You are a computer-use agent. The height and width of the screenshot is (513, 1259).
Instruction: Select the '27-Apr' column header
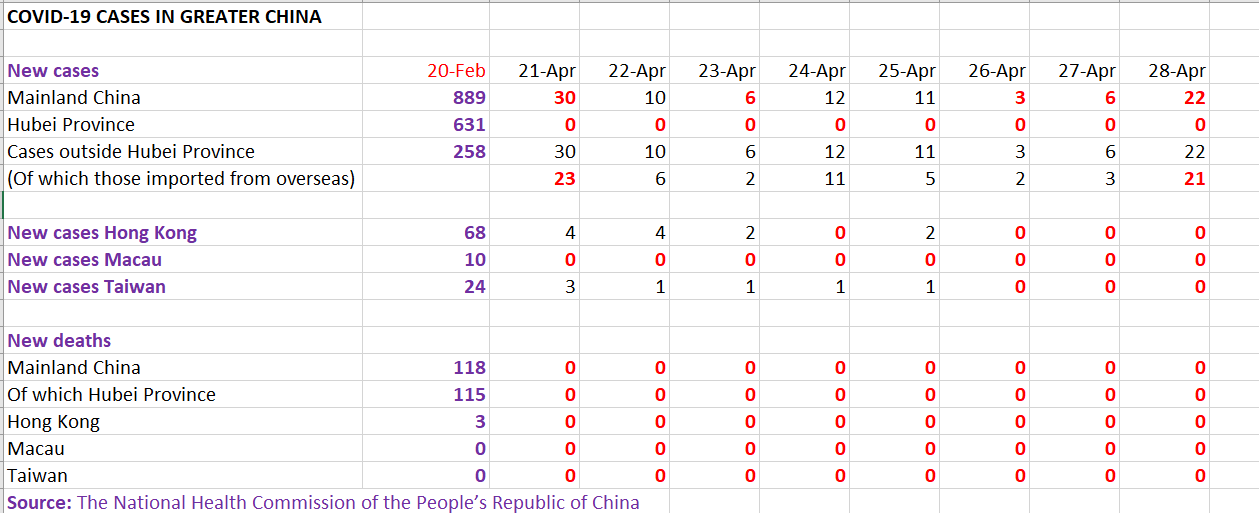tap(1087, 71)
